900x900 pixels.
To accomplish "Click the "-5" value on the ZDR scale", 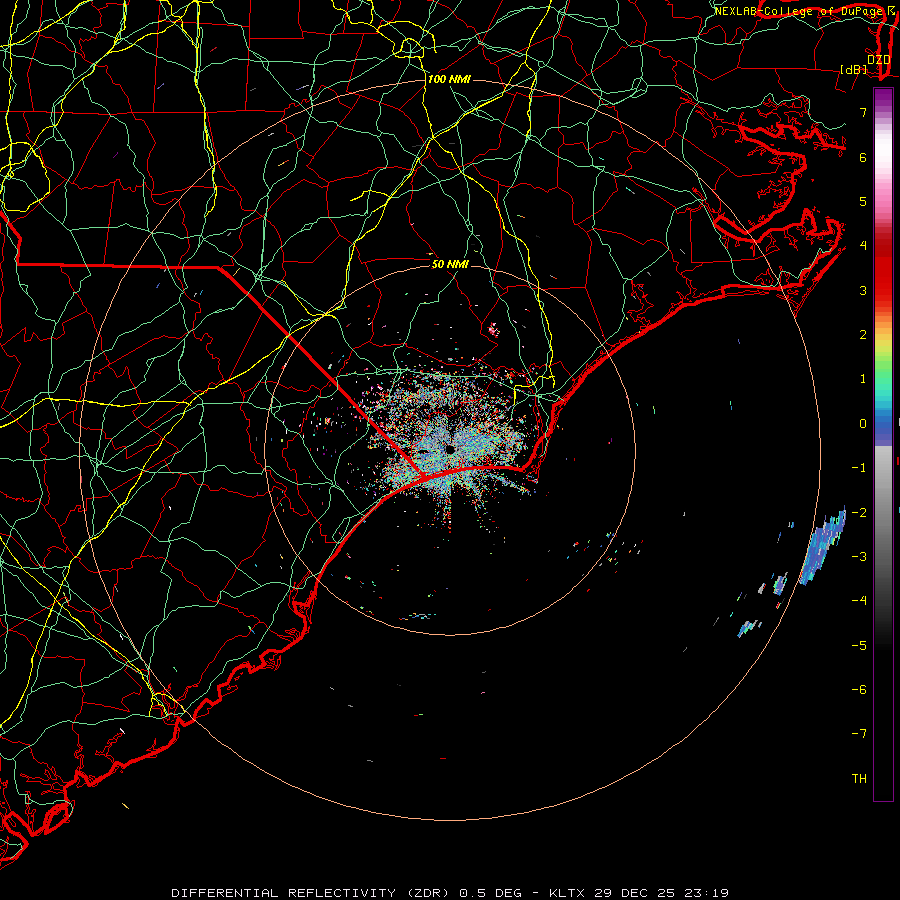I will click(x=859, y=645).
